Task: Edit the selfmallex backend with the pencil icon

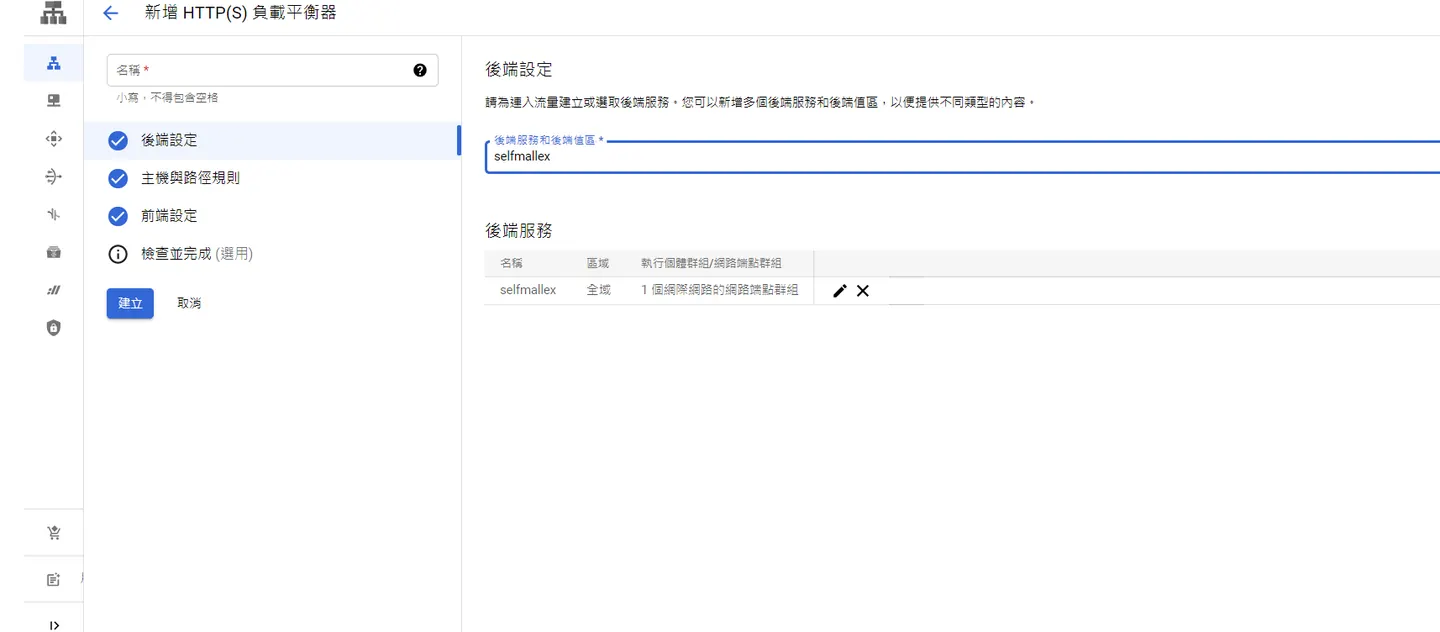Action: [840, 291]
